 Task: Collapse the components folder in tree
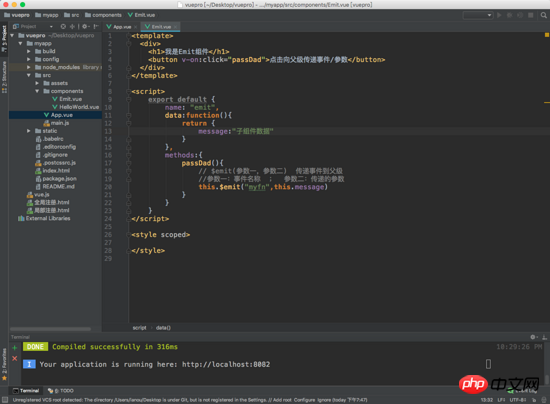point(37,91)
